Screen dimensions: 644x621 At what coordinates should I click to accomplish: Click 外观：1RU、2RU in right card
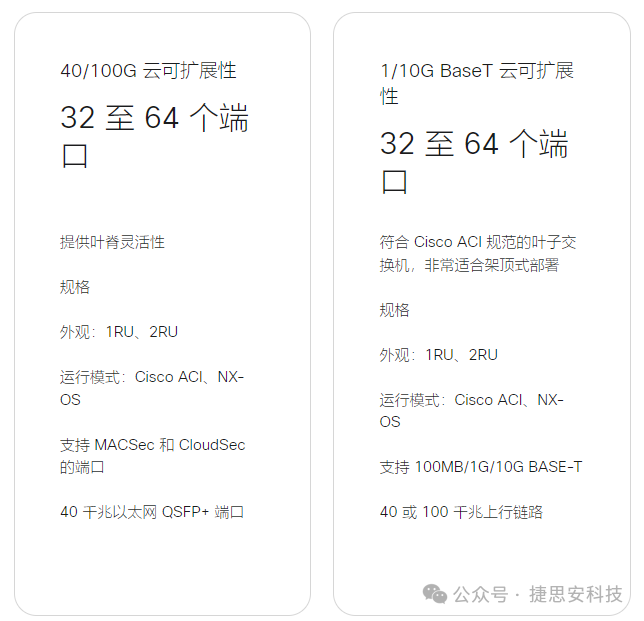point(438,355)
